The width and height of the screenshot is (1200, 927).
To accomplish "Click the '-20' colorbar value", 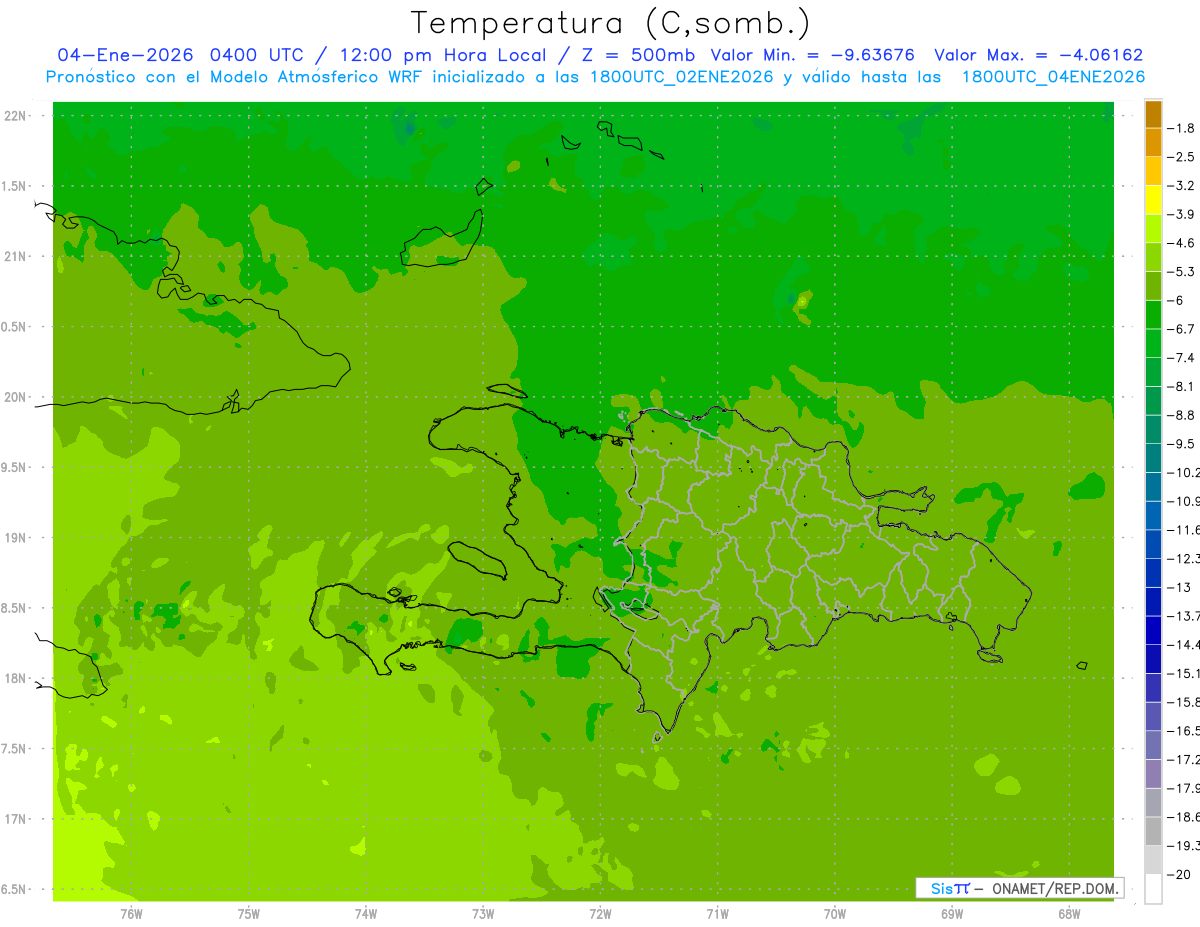I will point(1180,875).
